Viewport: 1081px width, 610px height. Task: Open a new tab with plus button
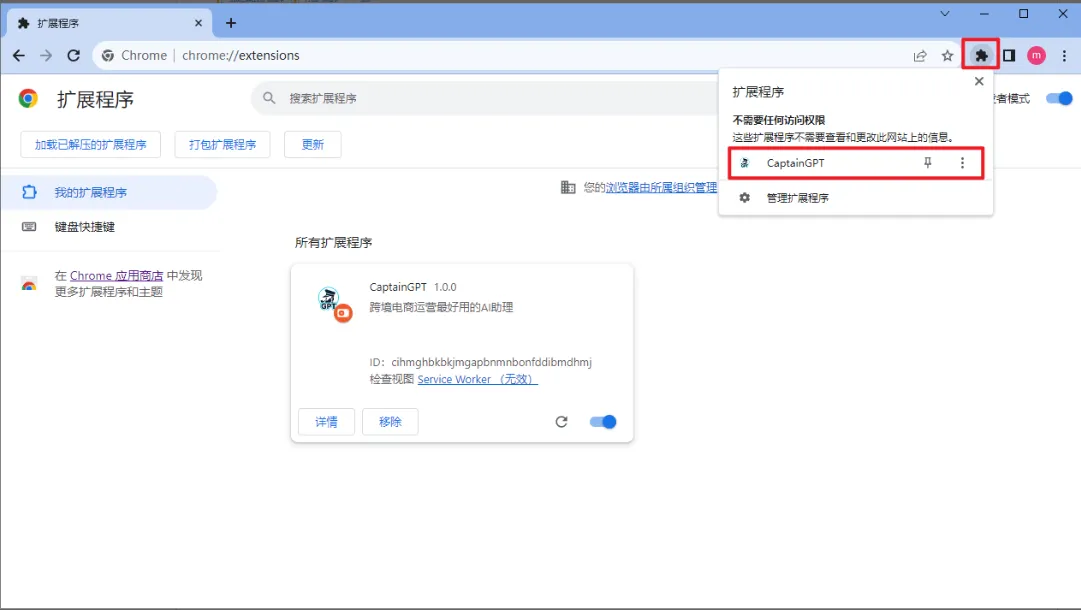tap(231, 23)
